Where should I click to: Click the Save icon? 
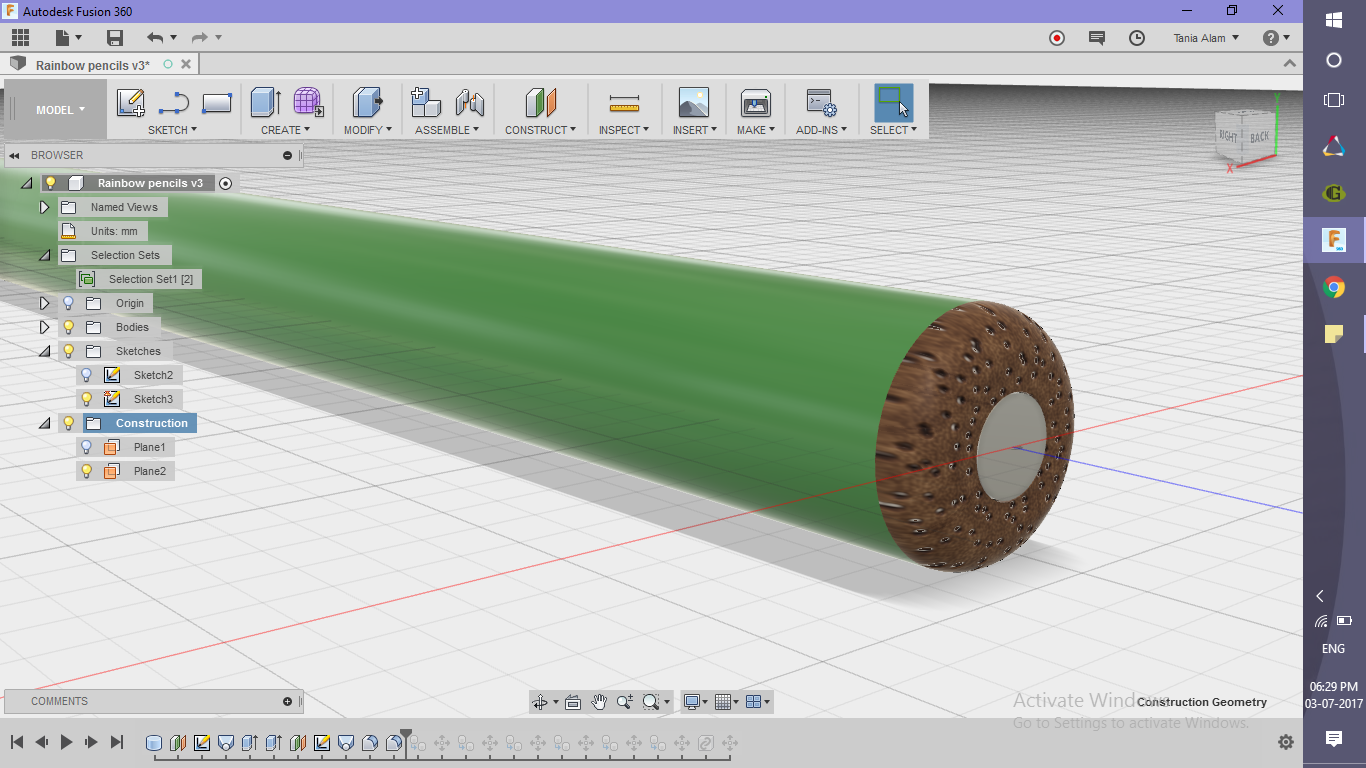(115, 38)
